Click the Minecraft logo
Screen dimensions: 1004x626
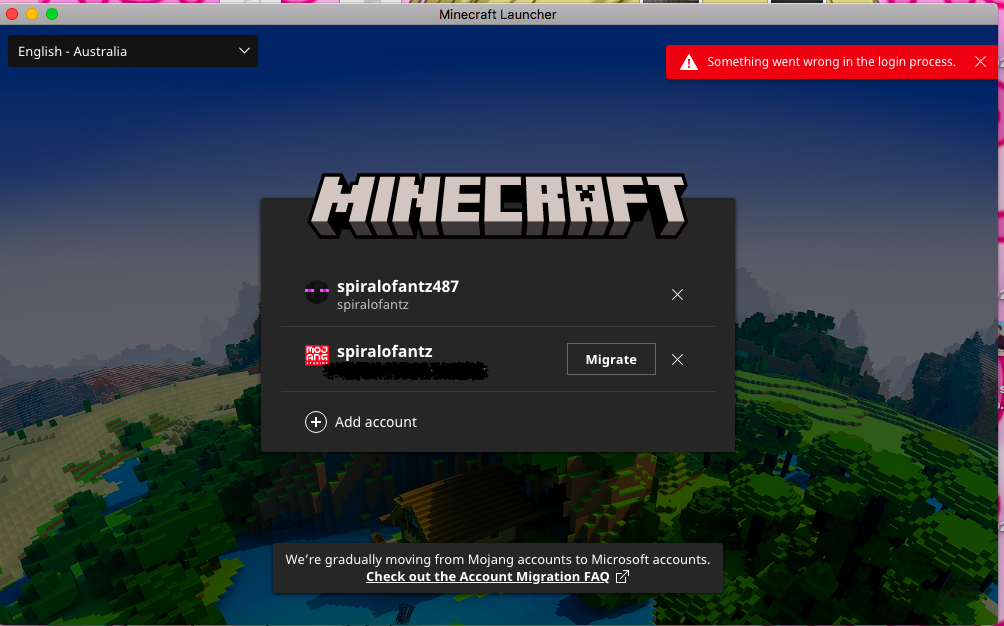498,206
